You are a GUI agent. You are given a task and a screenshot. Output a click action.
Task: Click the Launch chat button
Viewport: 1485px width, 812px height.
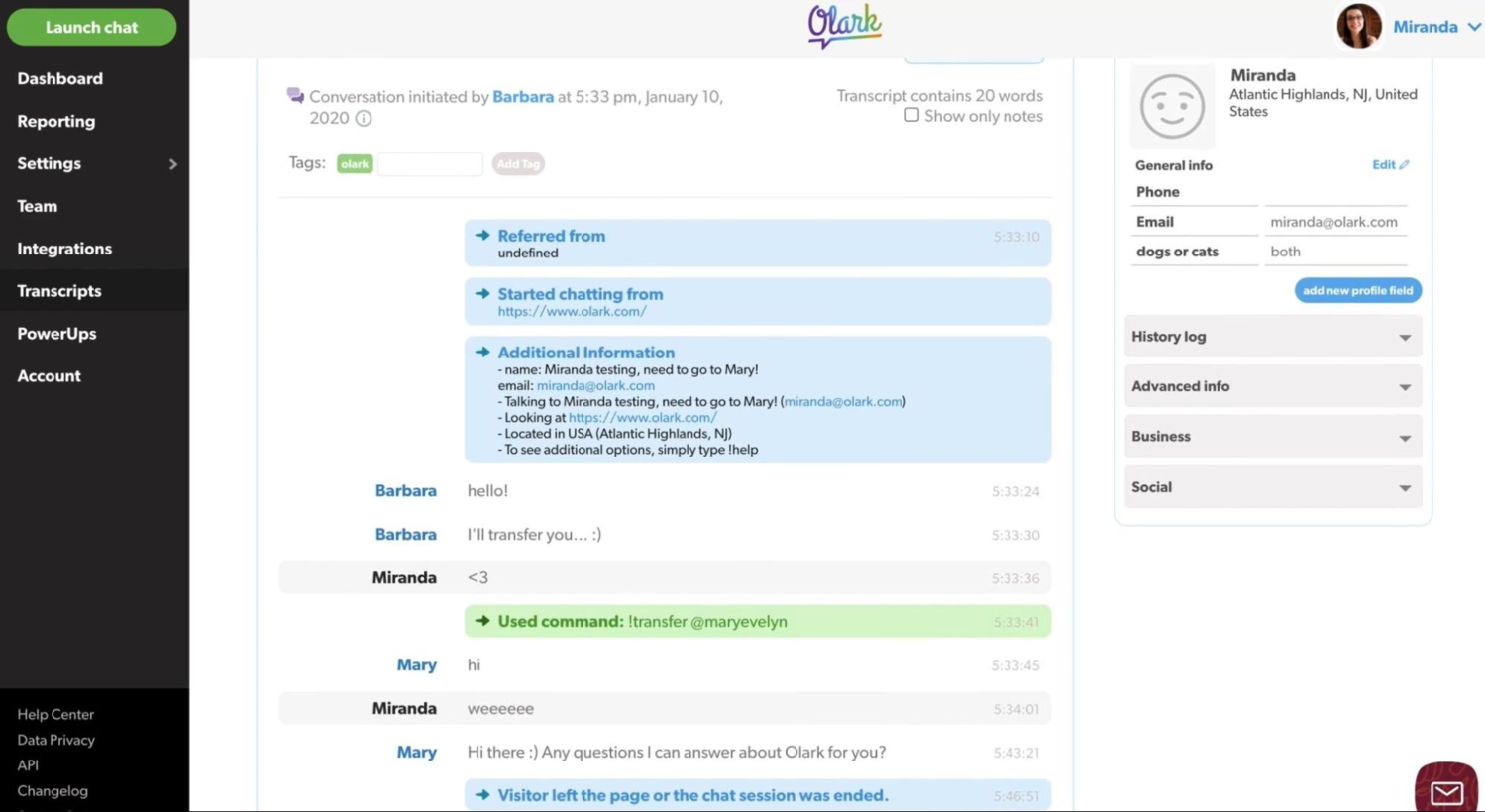tap(91, 27)
